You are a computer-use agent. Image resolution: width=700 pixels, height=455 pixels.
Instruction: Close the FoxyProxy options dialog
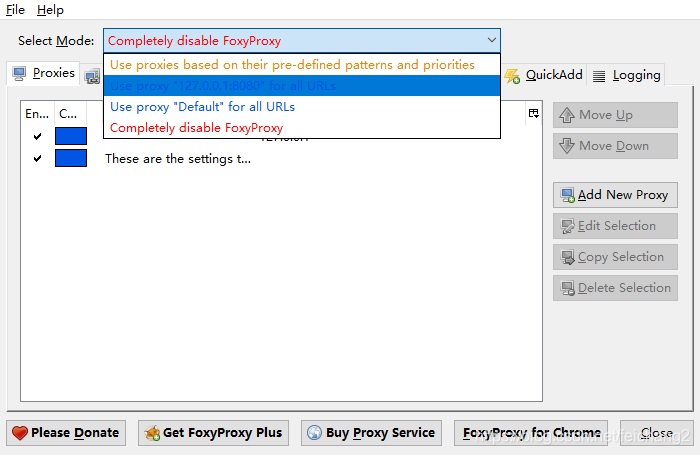[657, 433]
